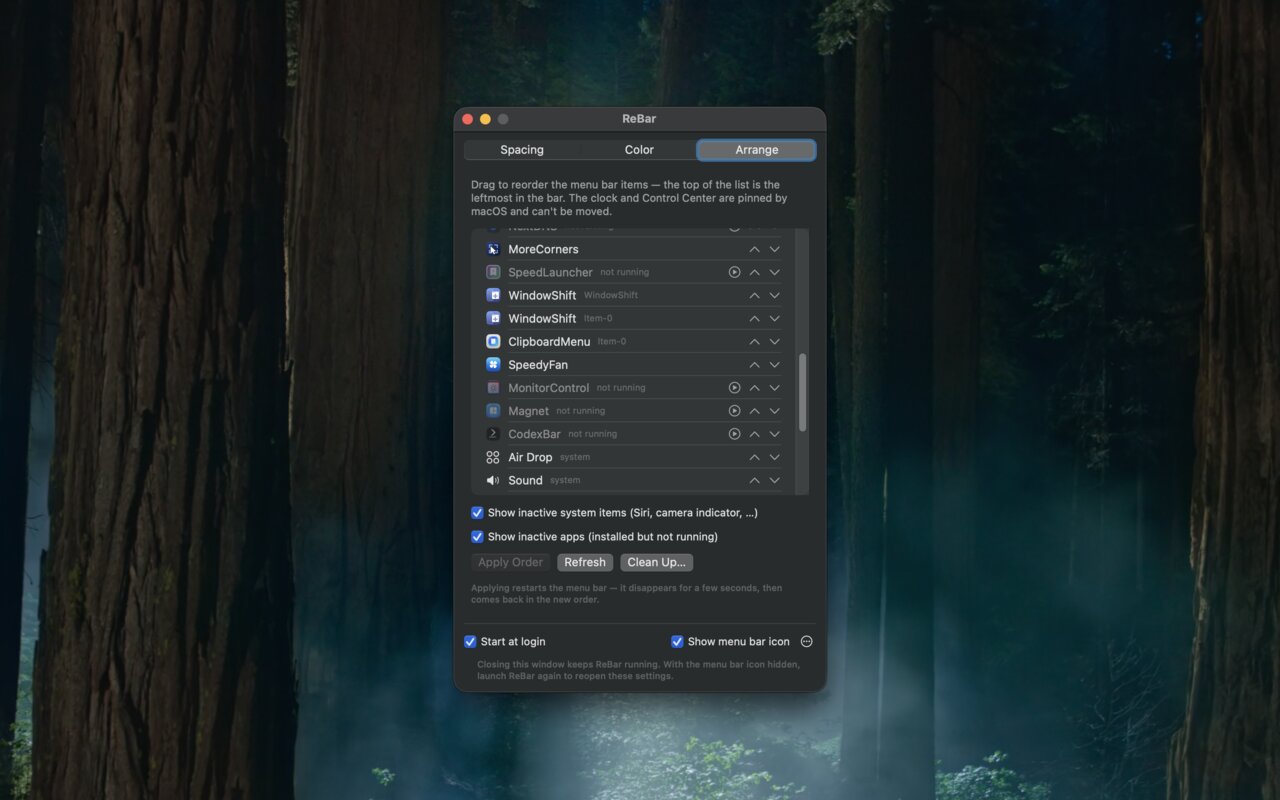This screenshot has height=800, width=1280.
Task: Click the Sound row label
Action: pyautogui.click(x=525, y=480)
